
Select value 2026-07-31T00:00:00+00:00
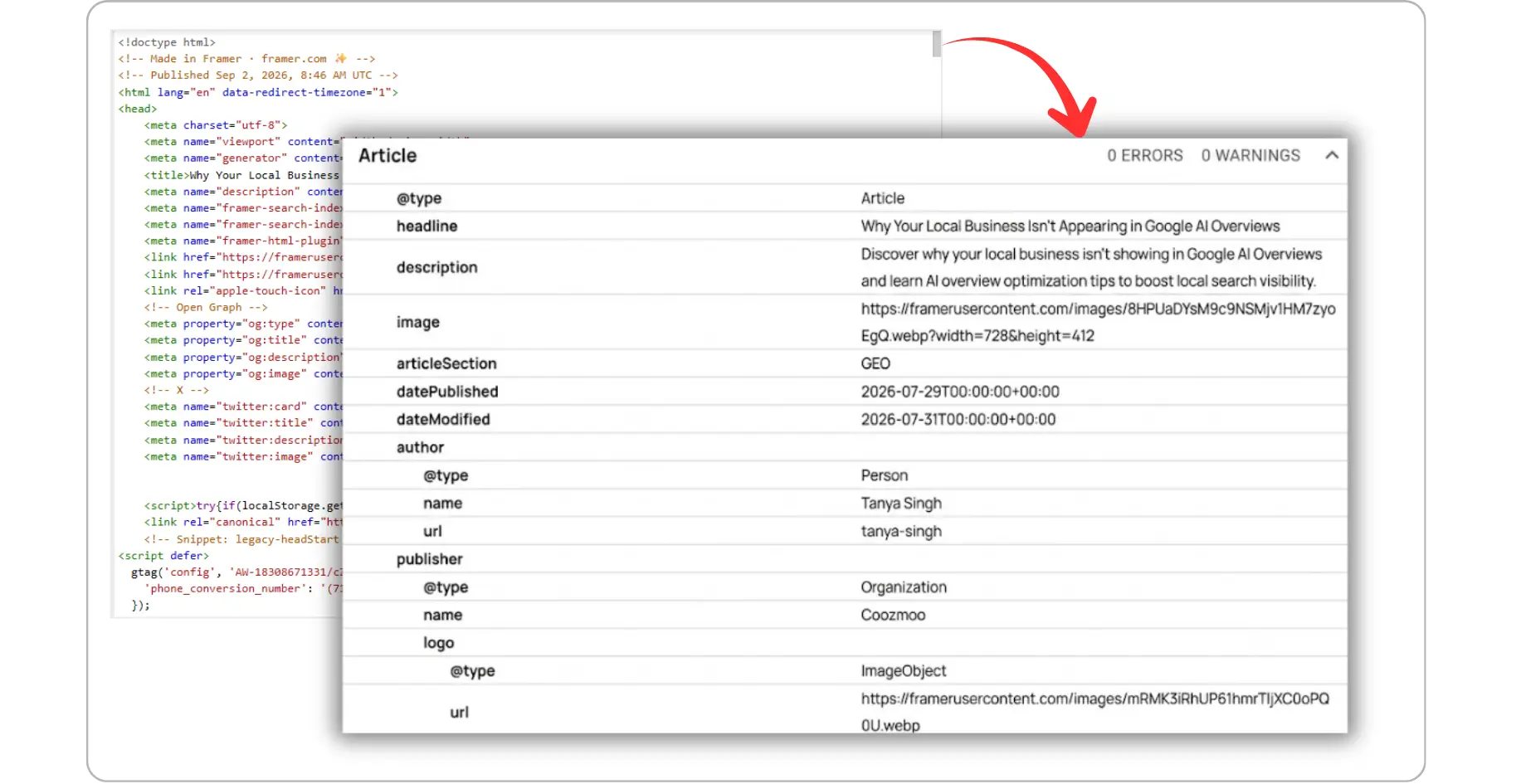[958, 420]
